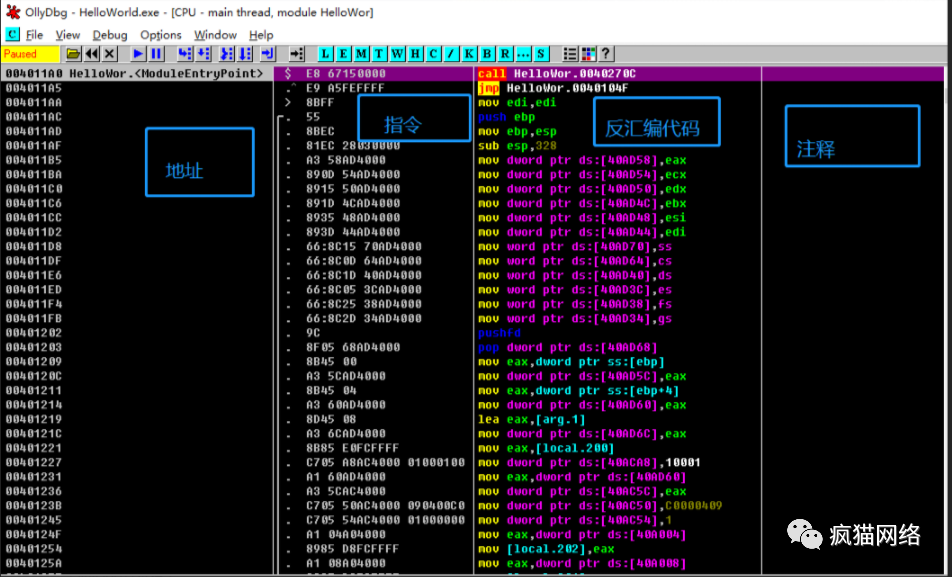The width and height of the screenshot is (952, 577).
Task: Show the Memory map with M button
Action: (x=361, y=54)
